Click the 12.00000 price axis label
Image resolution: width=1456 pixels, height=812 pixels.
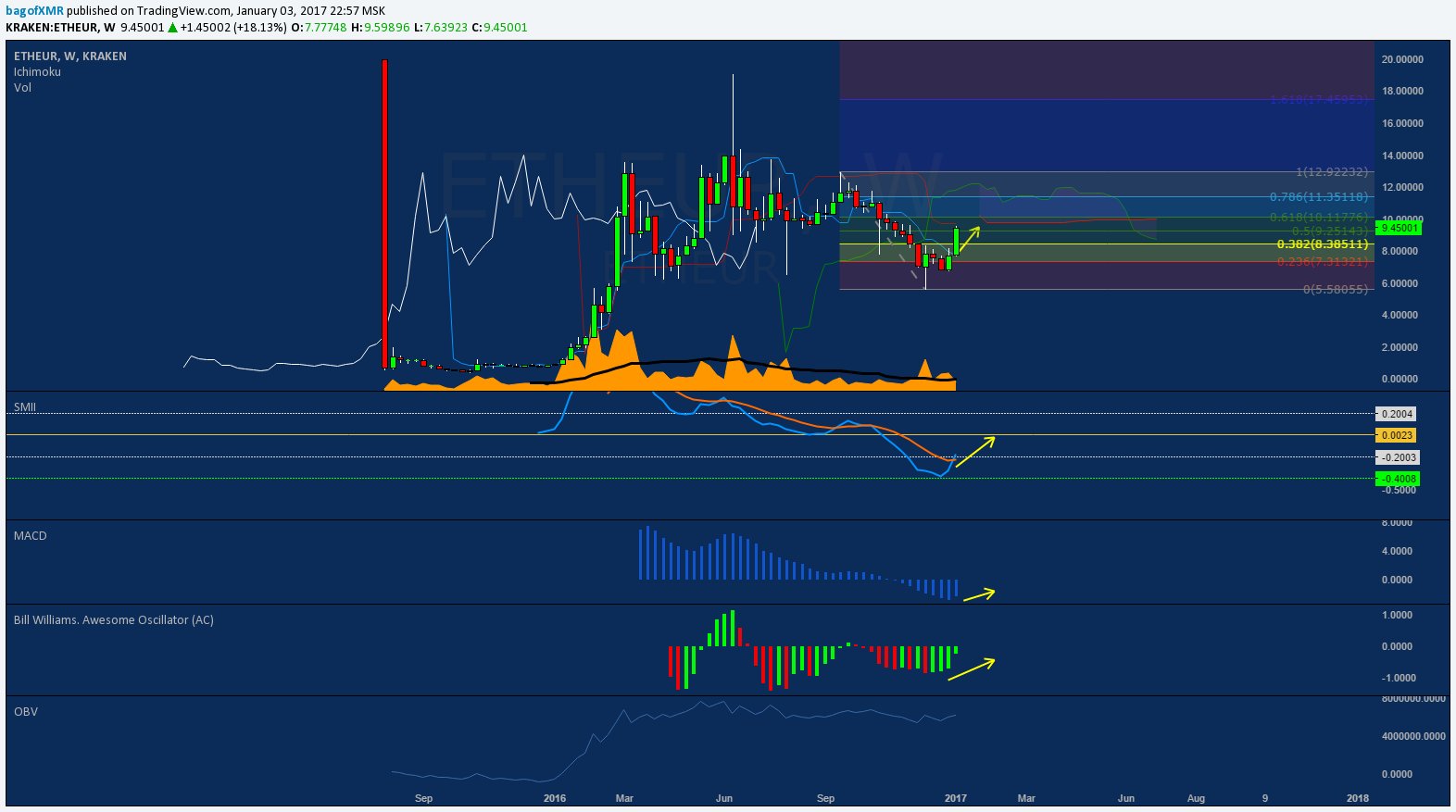pyautogui.click(x=1402, y=188)
